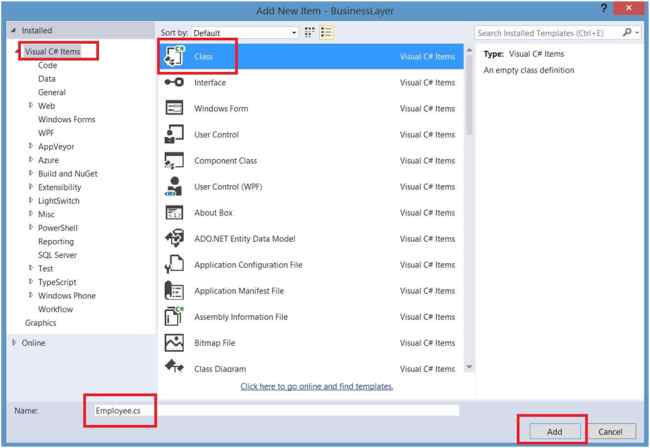Select the General category
Viewport: 650px width, 448px height.
coord(52,92)
